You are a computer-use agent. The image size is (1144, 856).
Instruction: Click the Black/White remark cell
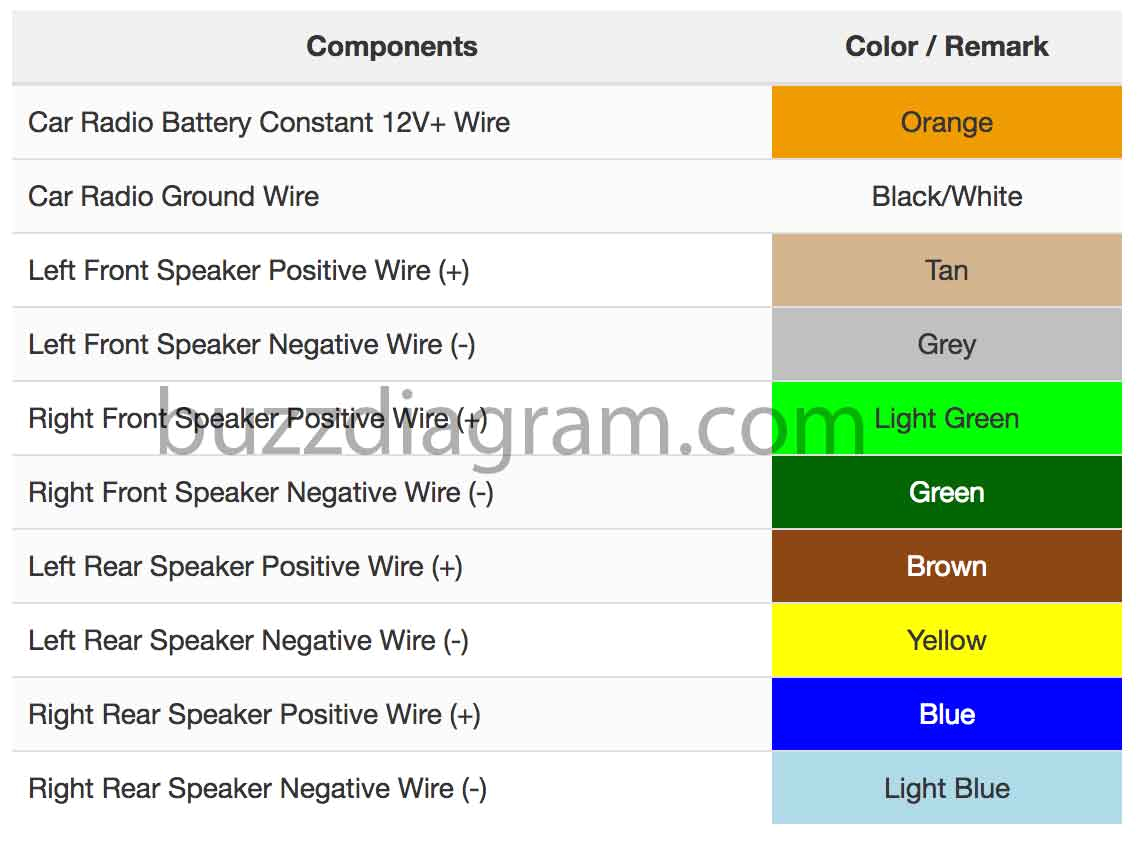point(946,196)
